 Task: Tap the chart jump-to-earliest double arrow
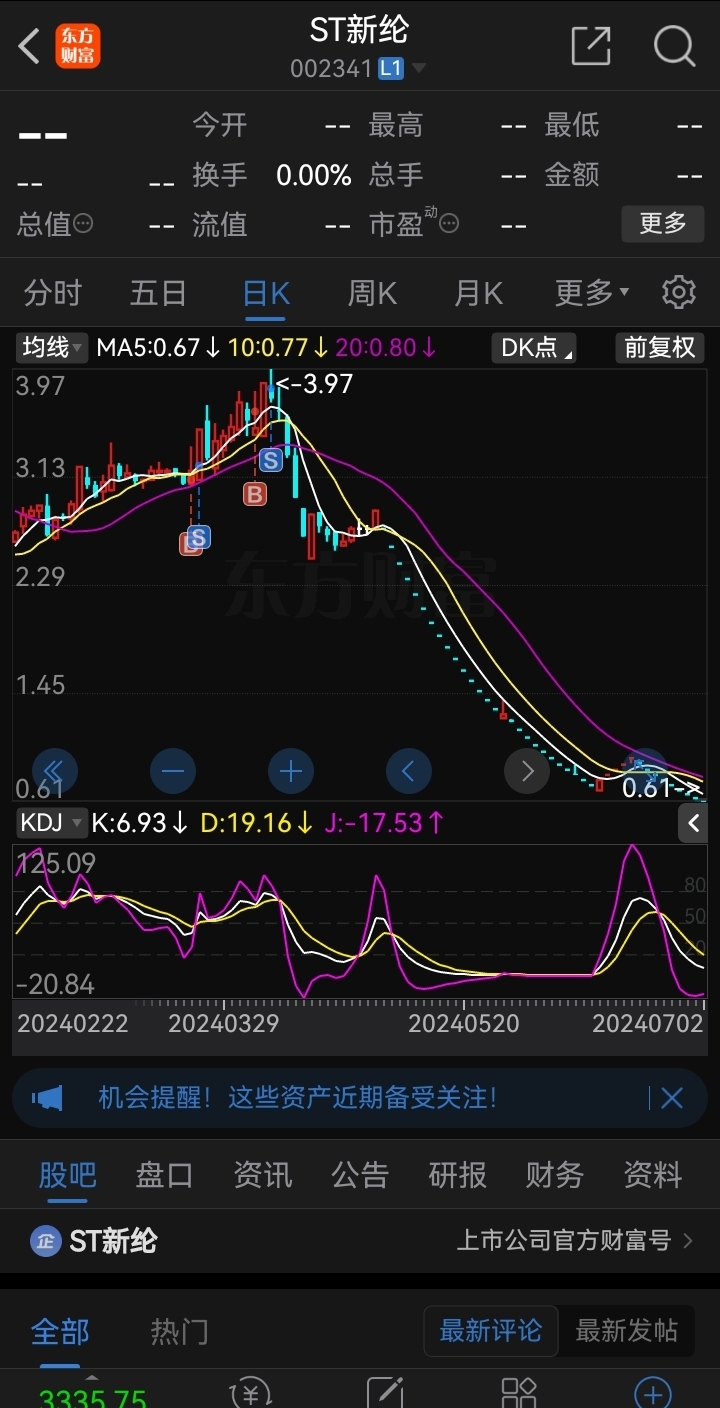55,771
